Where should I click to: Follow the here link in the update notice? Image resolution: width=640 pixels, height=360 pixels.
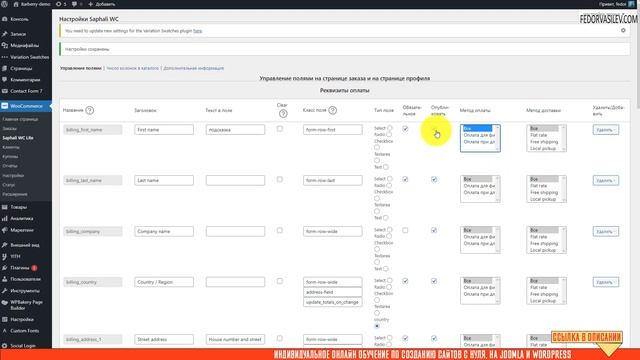pos(198,31)
